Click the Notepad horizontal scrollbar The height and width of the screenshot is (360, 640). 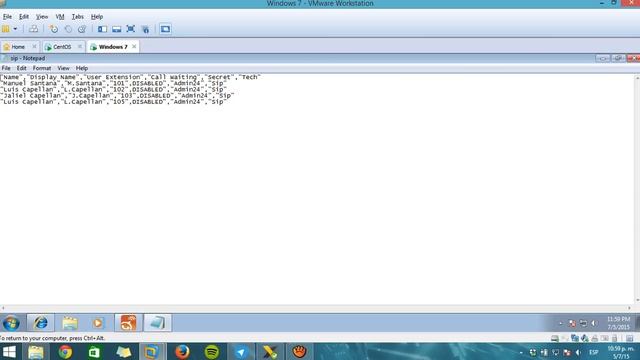tap(316, 308)
